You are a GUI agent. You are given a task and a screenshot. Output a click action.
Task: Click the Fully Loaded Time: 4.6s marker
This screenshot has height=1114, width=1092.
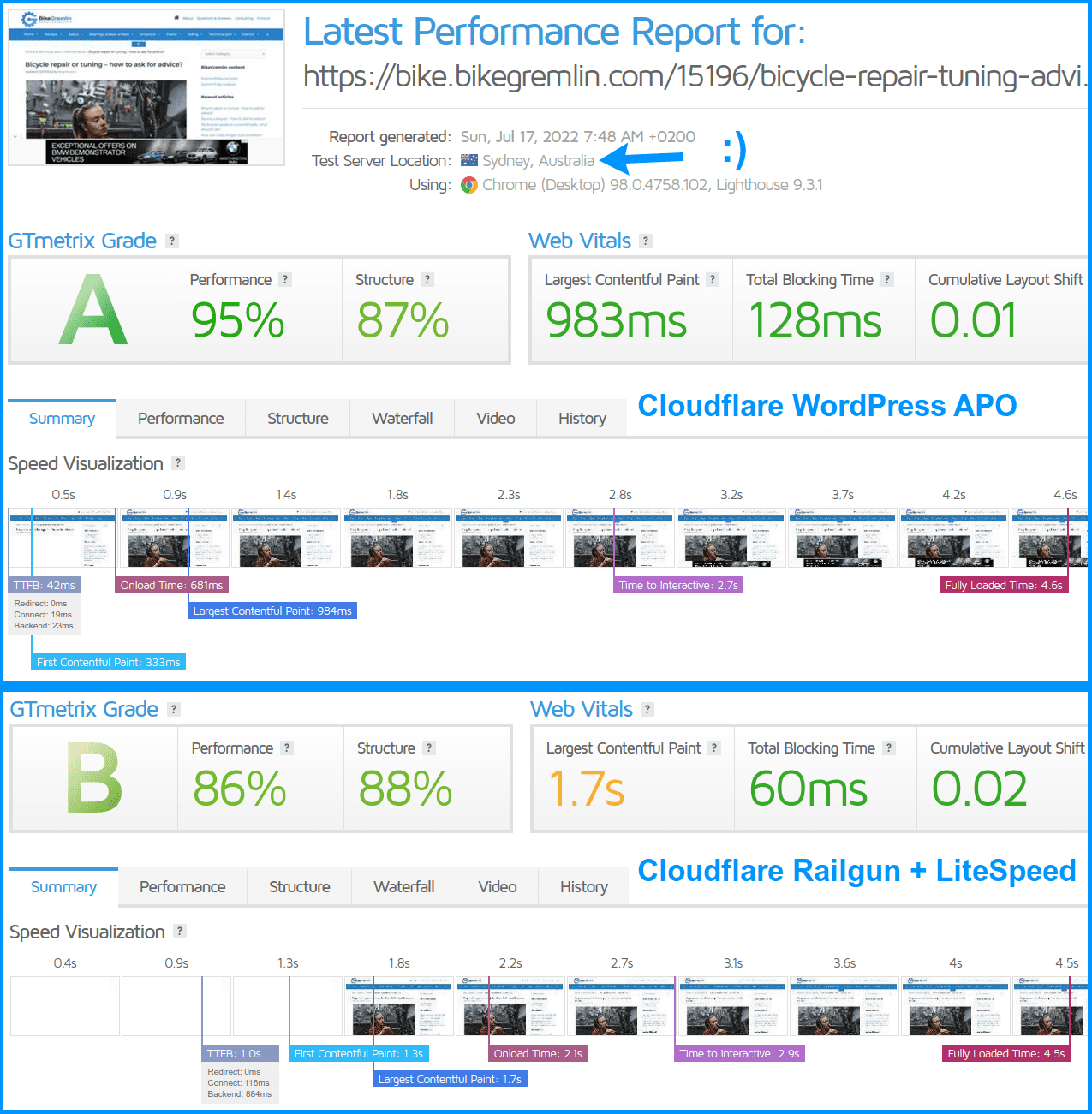click(1004, 586)
